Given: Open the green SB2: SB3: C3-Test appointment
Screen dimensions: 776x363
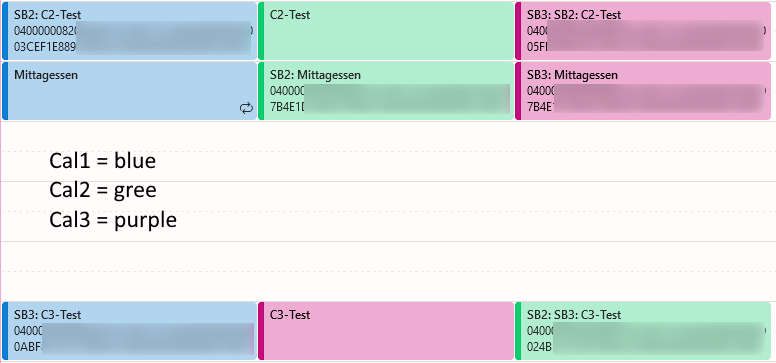Looking at the screenshot, I should pos(643,331).
